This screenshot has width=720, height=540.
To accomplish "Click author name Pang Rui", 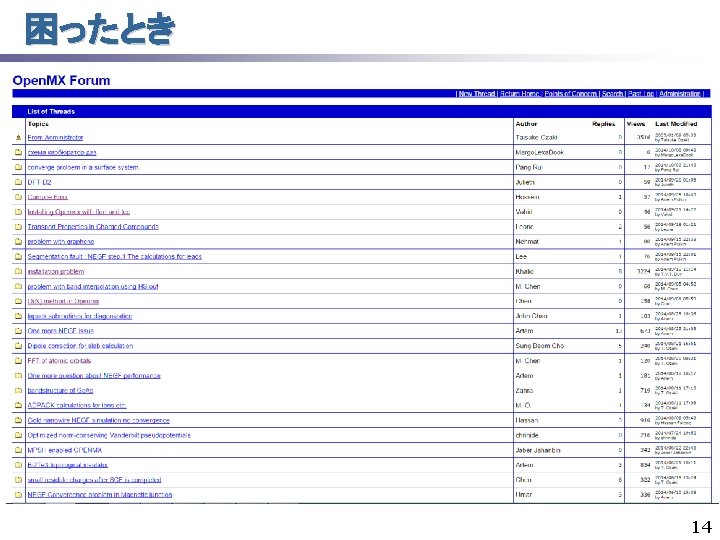I will click(x=529, y=167).
